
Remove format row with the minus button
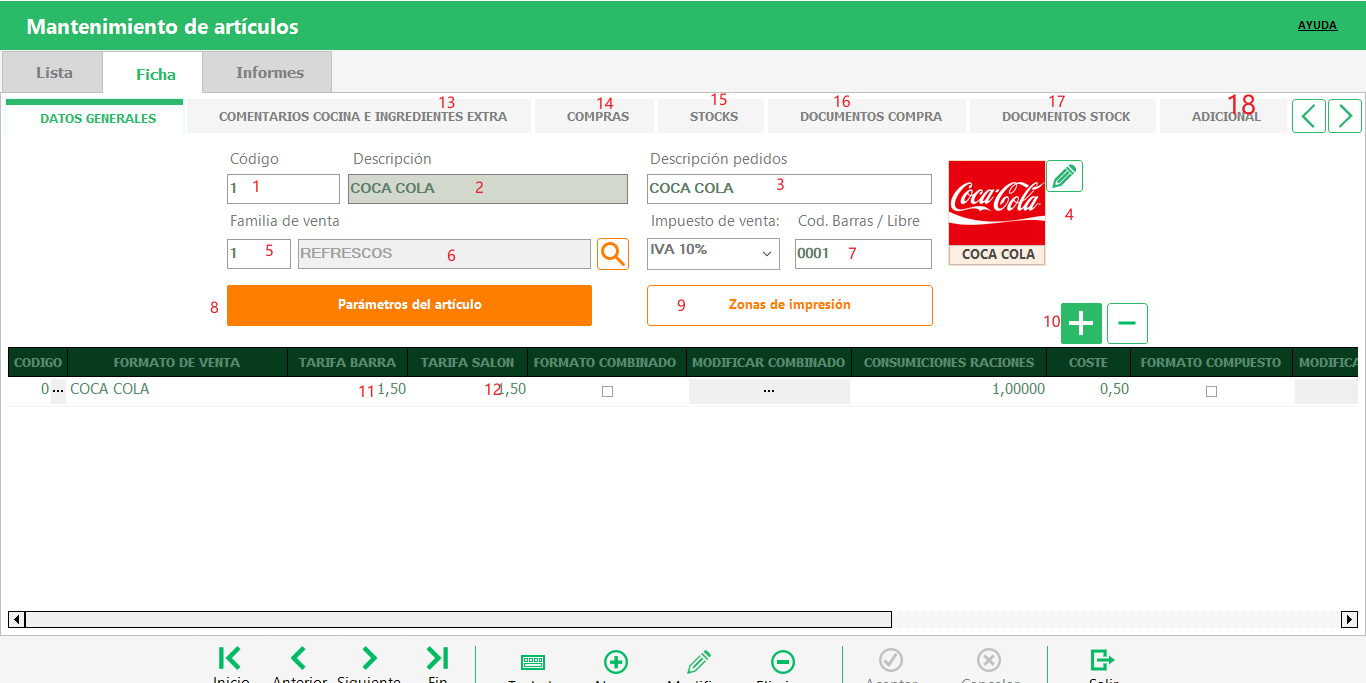click(1127, 323)
